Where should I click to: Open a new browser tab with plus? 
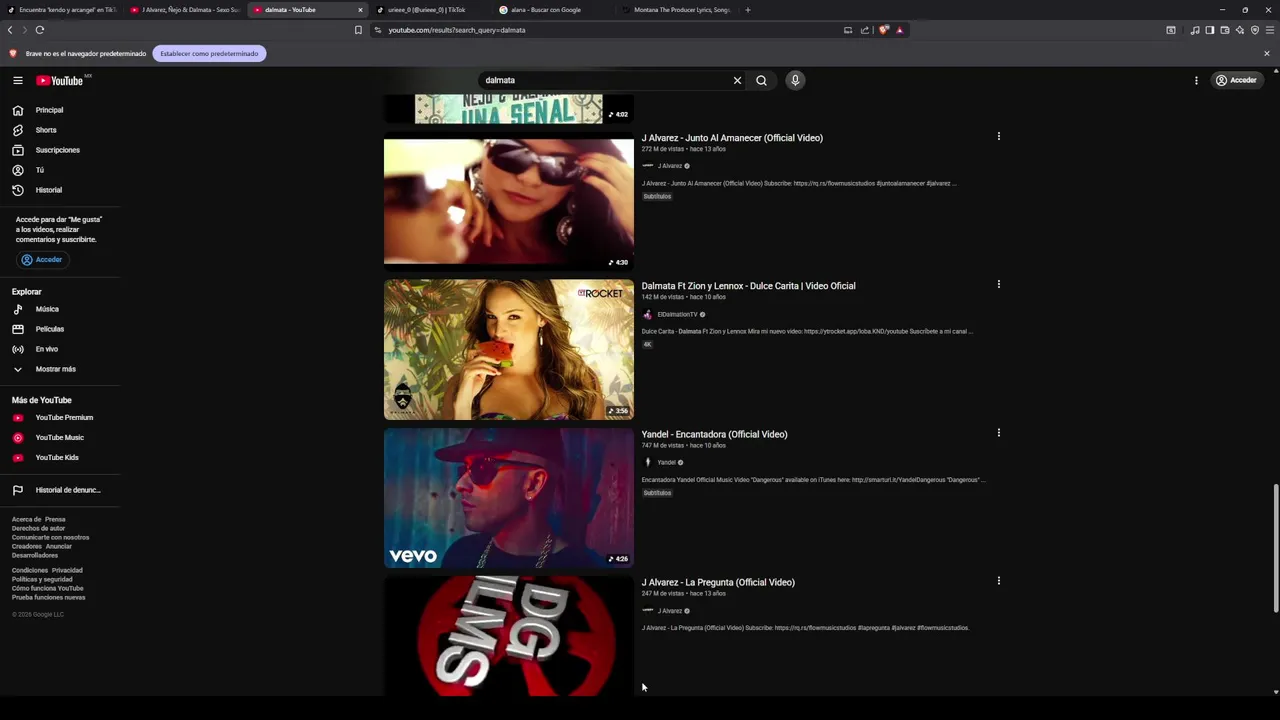(x=748, y=10)
